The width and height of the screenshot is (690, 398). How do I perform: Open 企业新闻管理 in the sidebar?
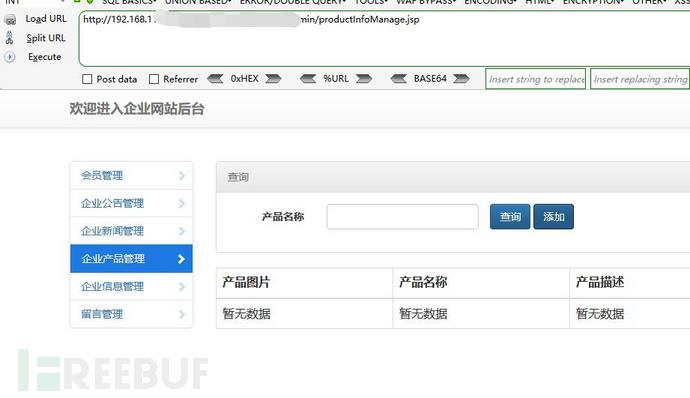131,231
